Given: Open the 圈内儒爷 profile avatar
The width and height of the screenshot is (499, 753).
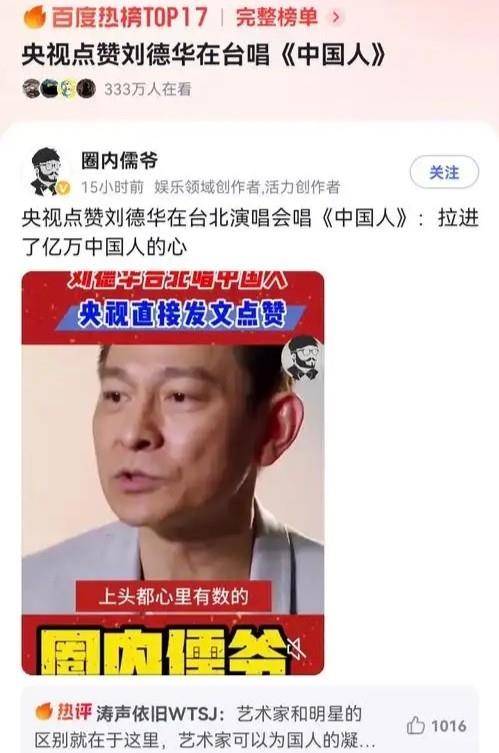Looking at the screenshot, I should pos(48,171).
